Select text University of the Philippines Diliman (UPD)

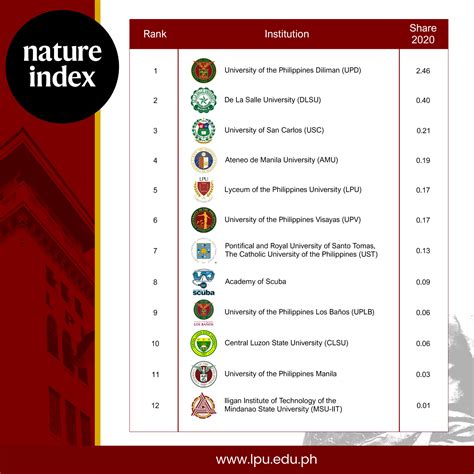tap(293, 70)
